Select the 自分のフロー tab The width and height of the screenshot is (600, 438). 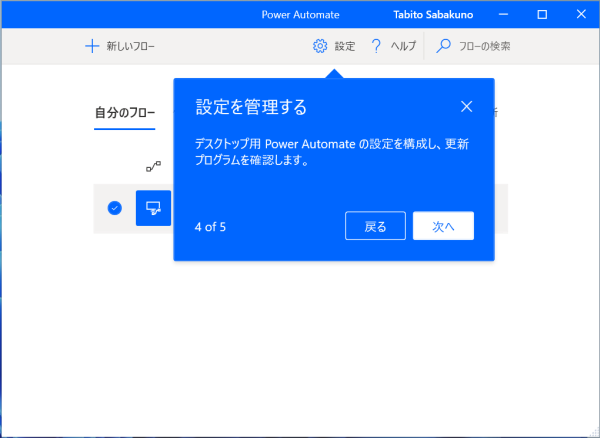pyautogui.click(x=125, y=113)
